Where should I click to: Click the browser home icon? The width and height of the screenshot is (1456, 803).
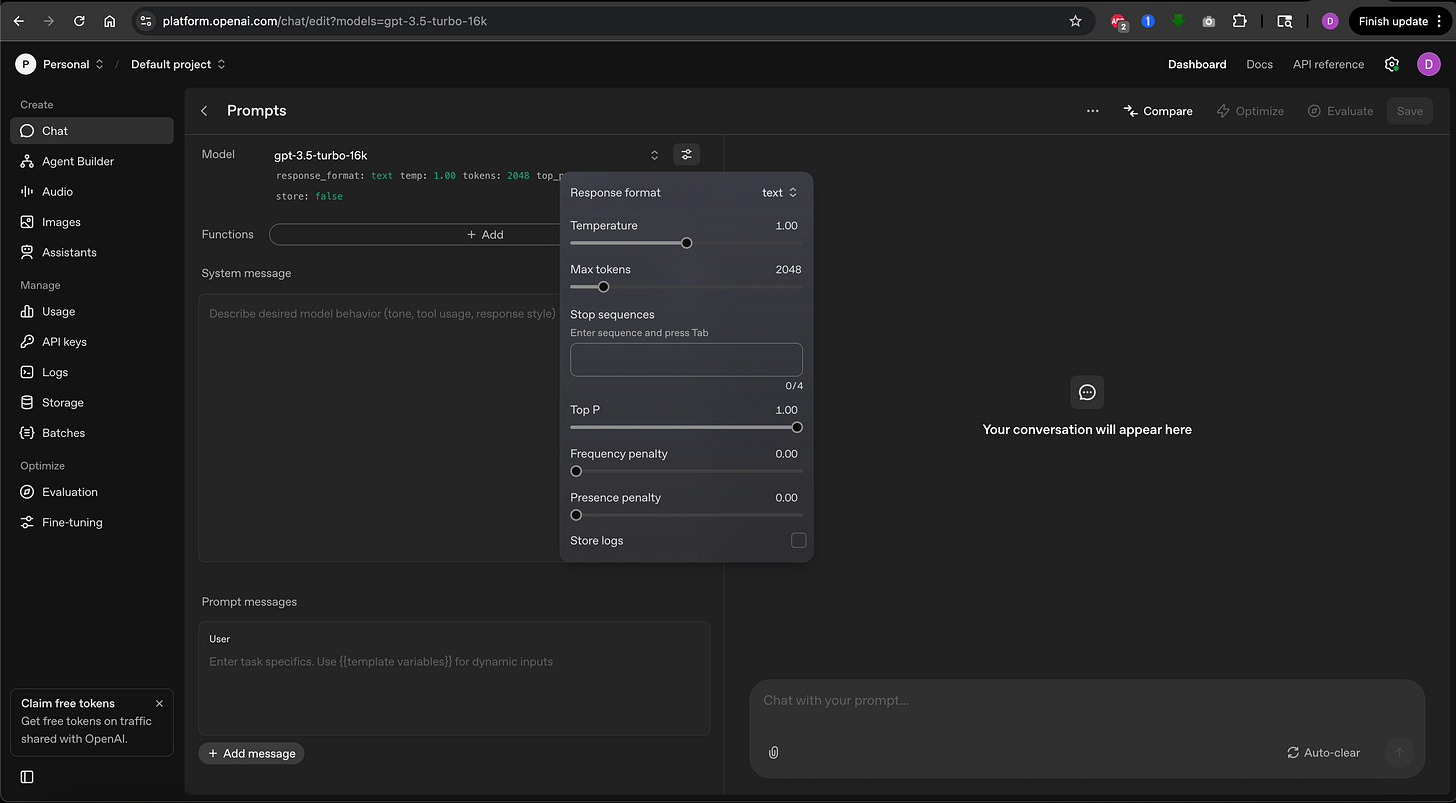[110, 21]
